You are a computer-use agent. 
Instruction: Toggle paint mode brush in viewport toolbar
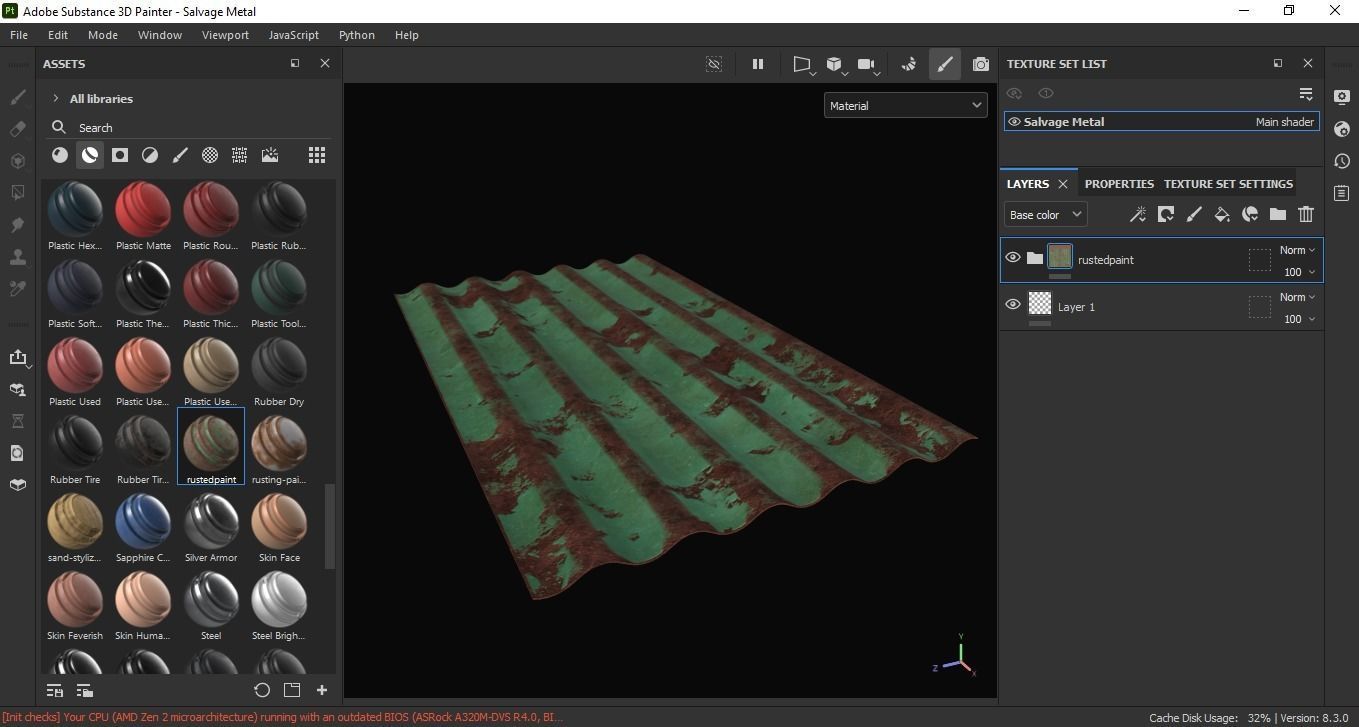click(944, 64)
